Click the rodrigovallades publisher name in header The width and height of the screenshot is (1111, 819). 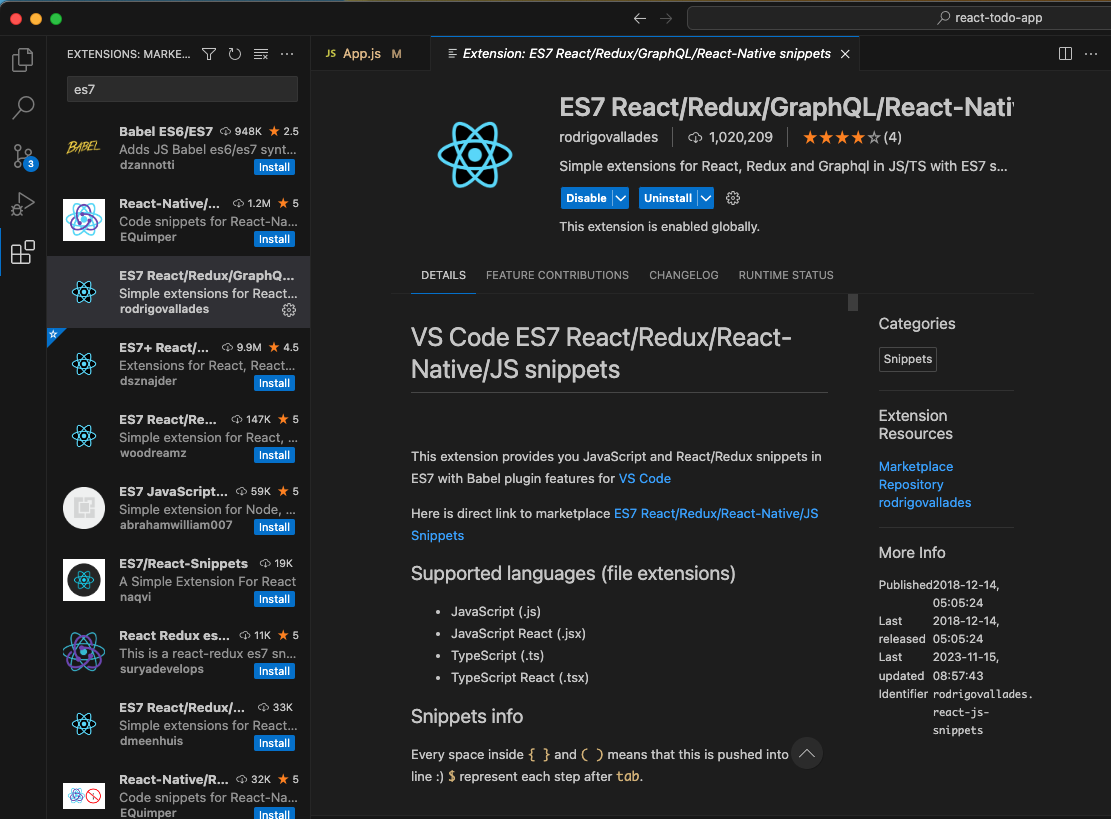[608, 137]
